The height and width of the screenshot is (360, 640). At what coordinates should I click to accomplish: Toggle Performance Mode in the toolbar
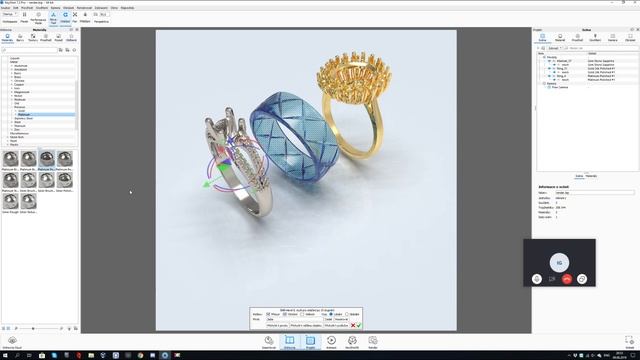(38, 18)
